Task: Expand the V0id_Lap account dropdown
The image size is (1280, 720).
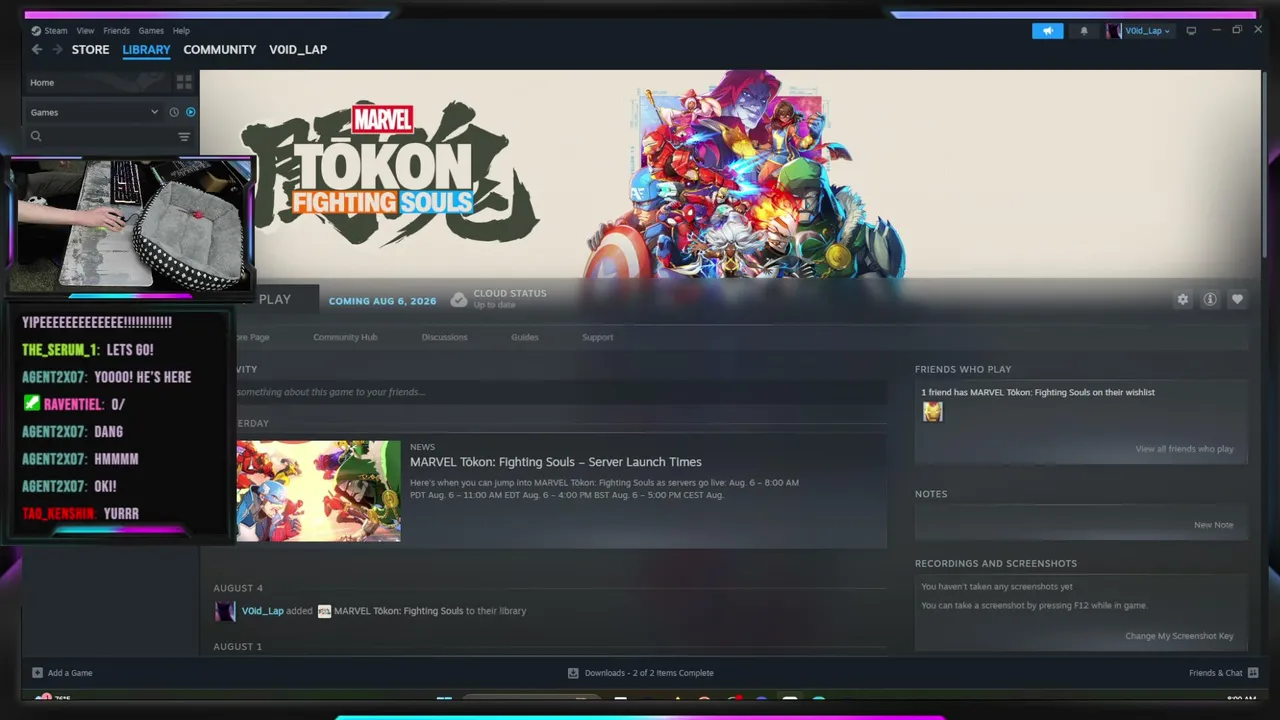Action: pyautogui.click(x=1147, y=31)
